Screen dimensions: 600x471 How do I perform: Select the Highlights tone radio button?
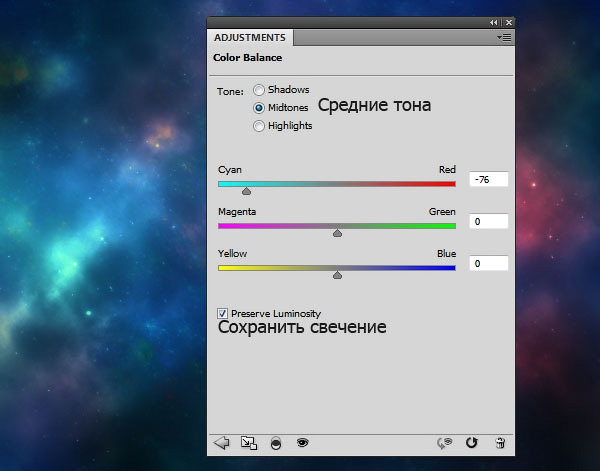259,126
